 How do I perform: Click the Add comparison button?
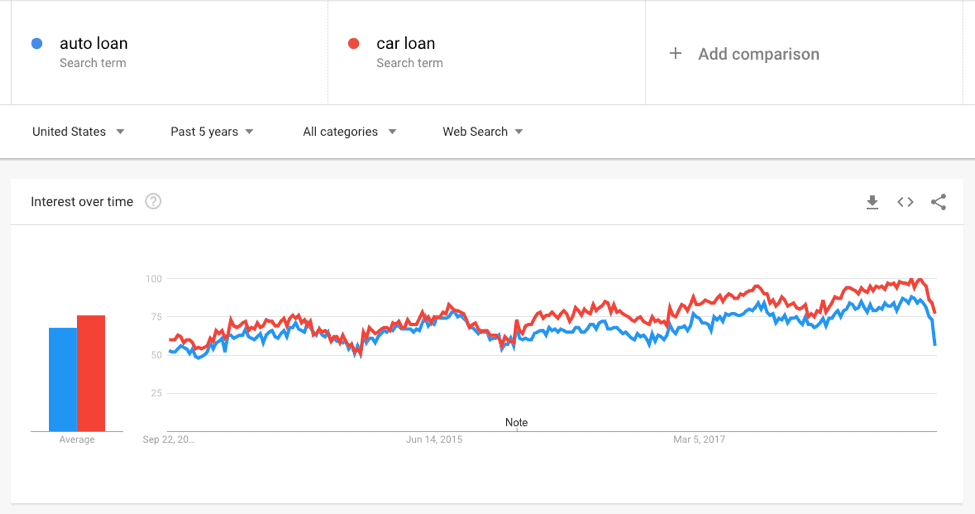[744, 54]
